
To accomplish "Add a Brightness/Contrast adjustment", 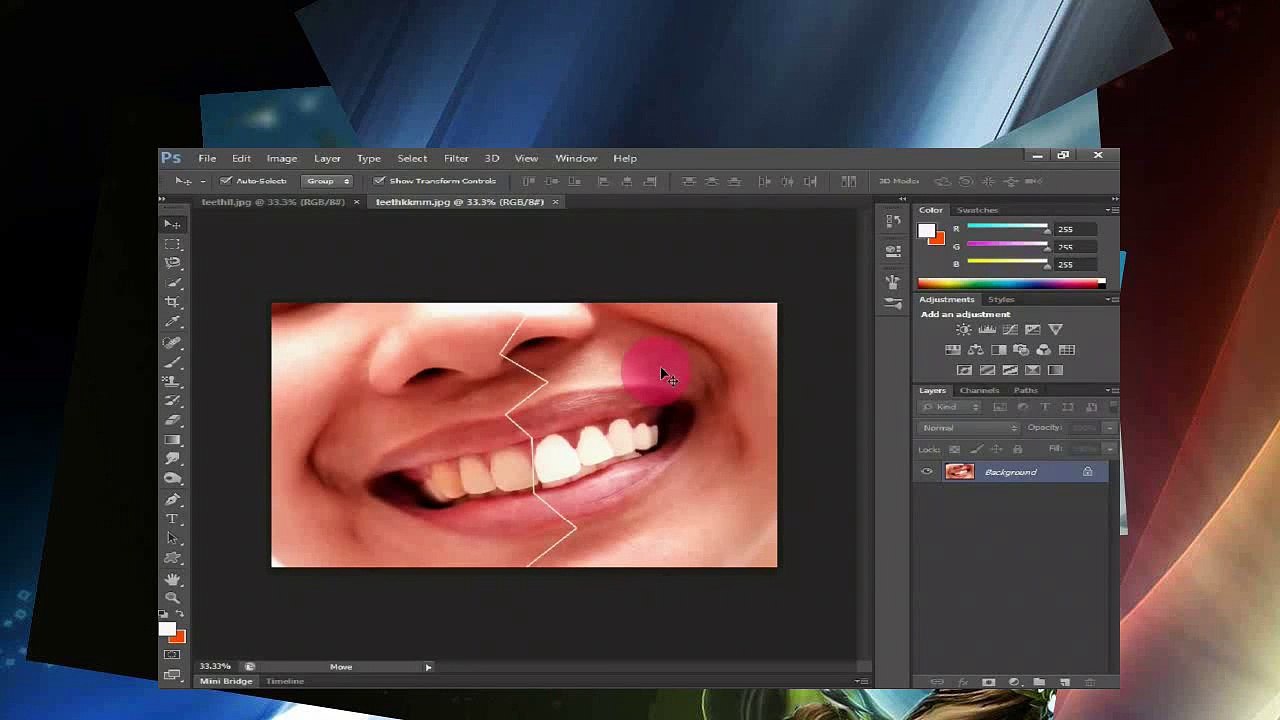I will 964,329.
